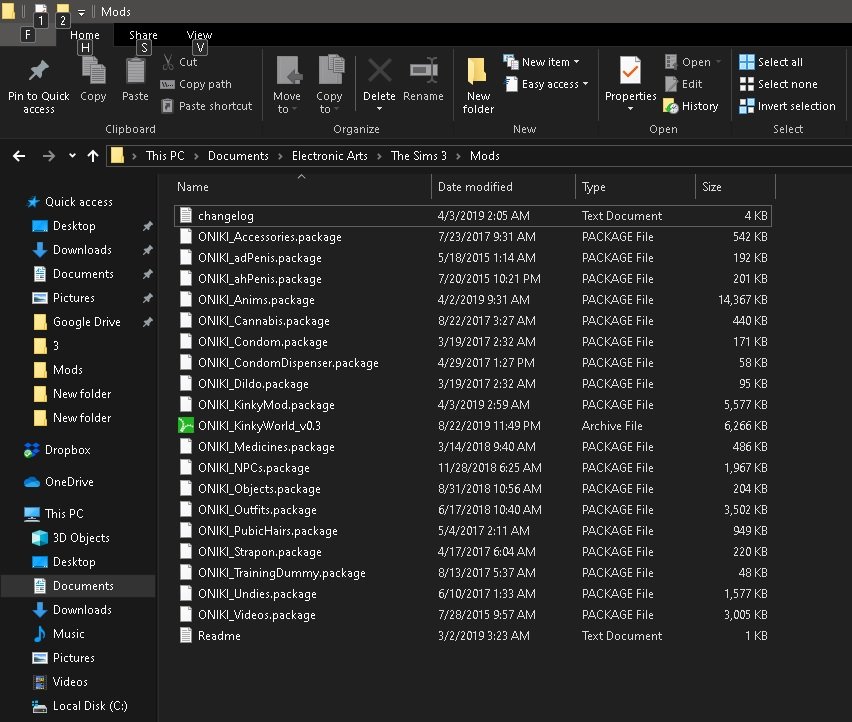Select the ONIKI_KinkyWorld_v0.3 archive file
The width and height of the screenshot is (852, 722).
473,426
